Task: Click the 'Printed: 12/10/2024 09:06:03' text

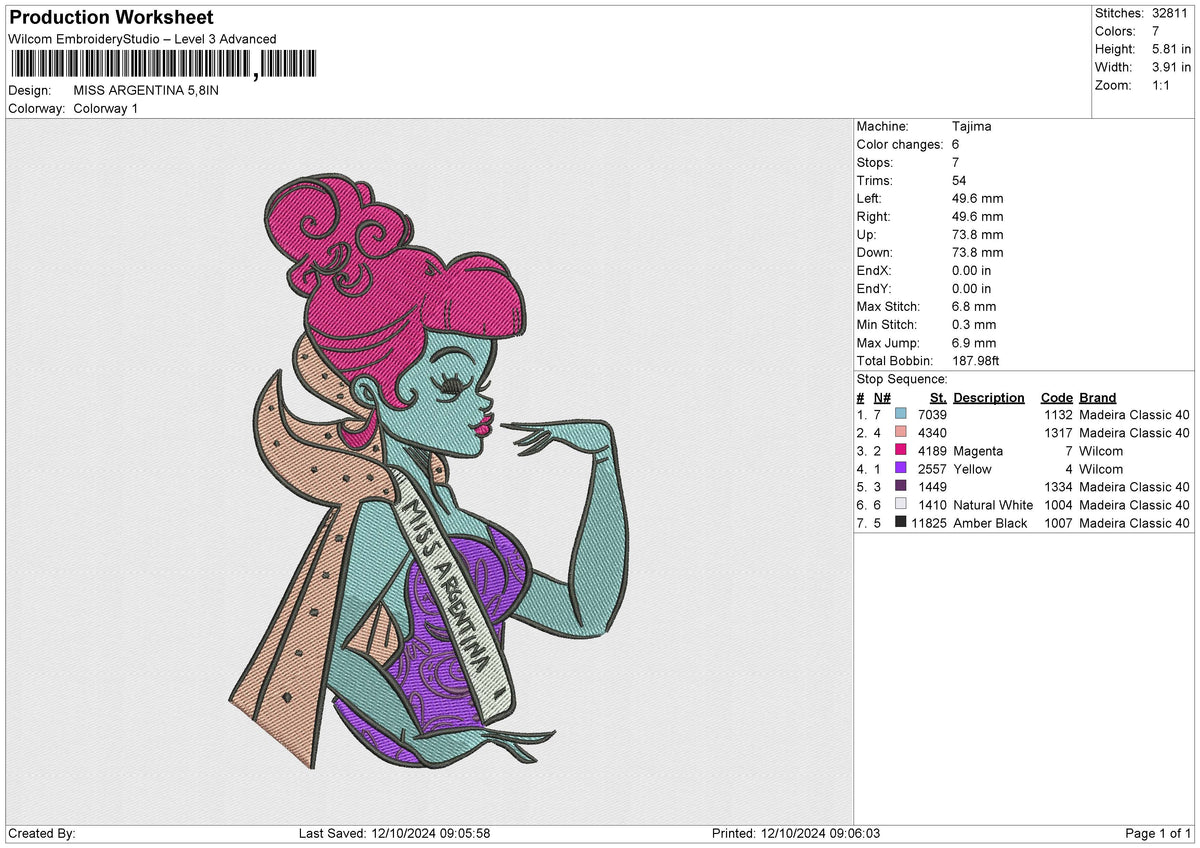Action: click(795, 834)
